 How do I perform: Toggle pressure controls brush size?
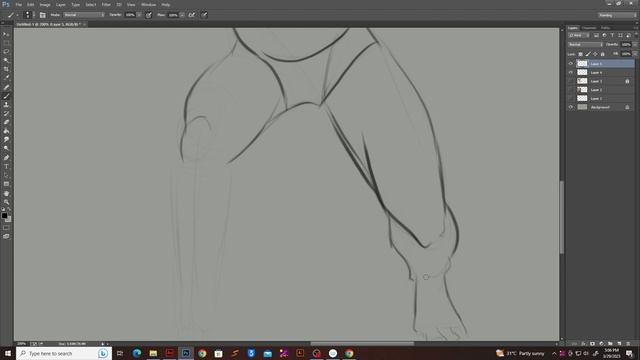click(204, 15)
